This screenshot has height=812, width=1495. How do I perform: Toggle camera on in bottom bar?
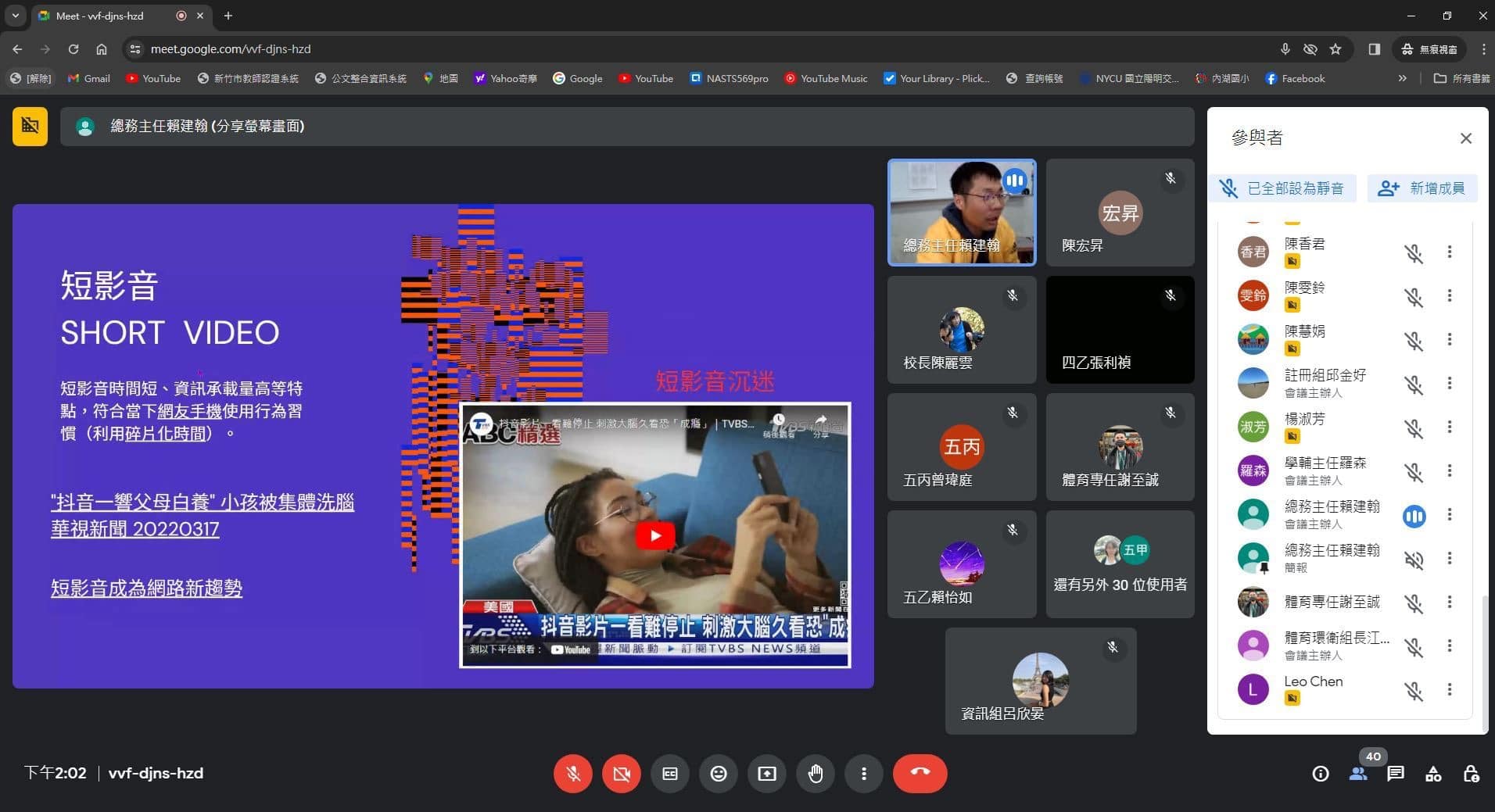pos(621,774)
